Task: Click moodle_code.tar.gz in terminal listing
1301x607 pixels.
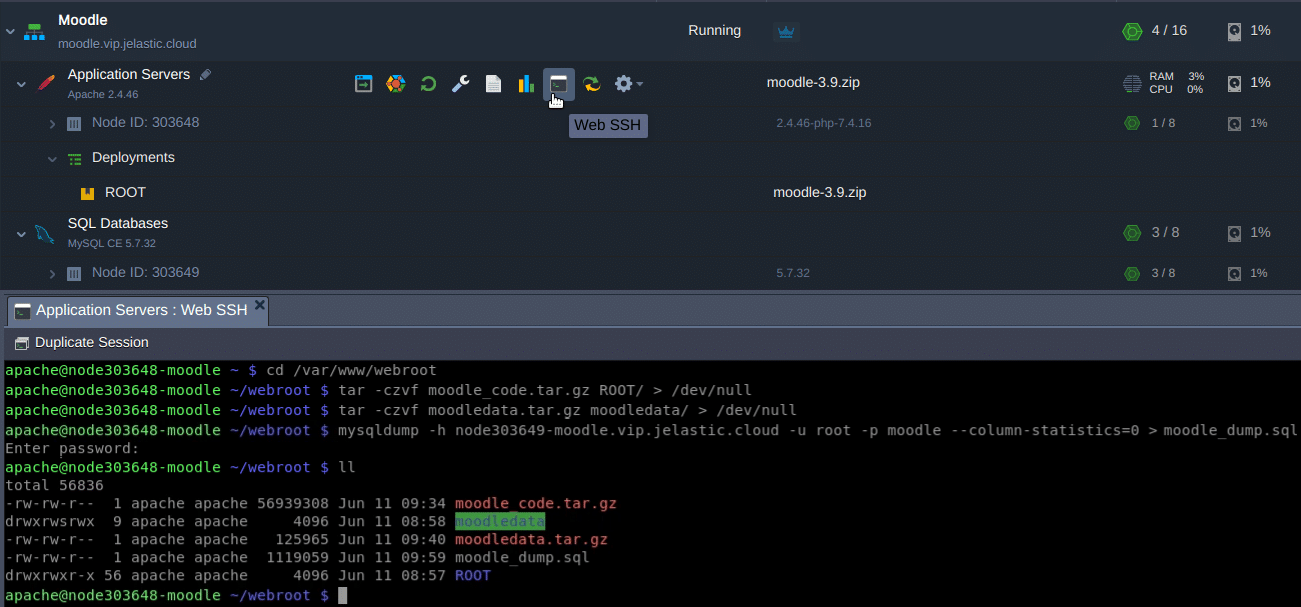Action: 536,503
